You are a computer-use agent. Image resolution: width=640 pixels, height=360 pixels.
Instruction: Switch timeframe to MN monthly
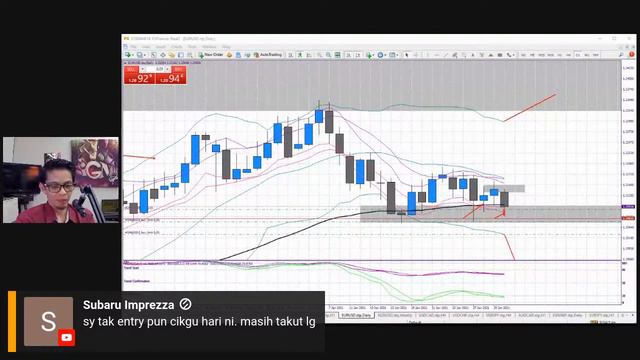pos(596,55)
